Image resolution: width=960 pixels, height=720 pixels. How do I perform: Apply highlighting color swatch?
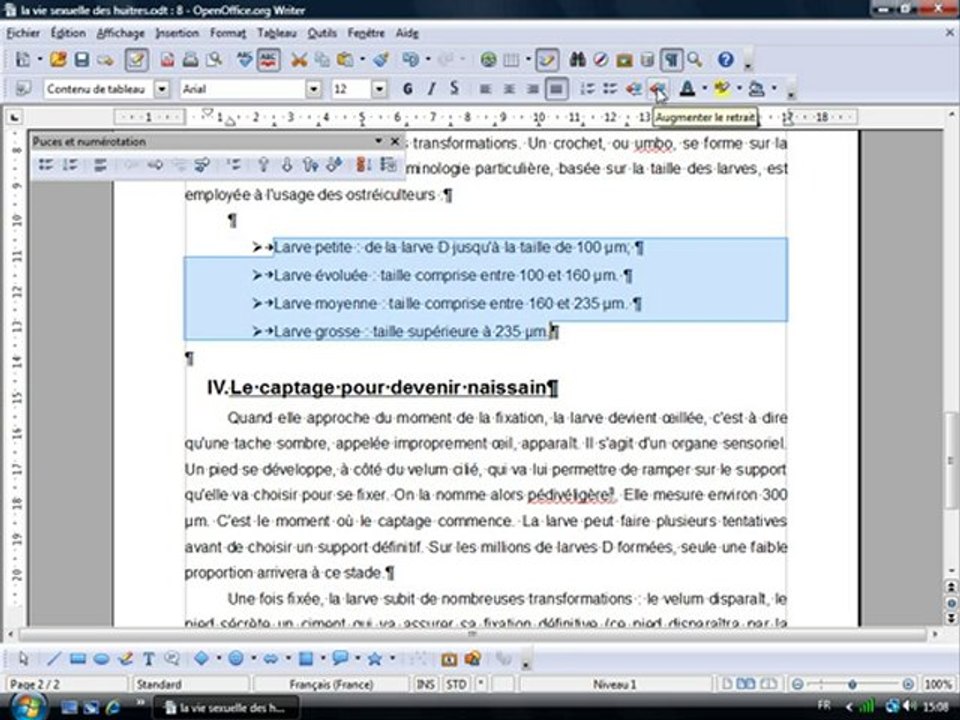click(x=722, y=89)
